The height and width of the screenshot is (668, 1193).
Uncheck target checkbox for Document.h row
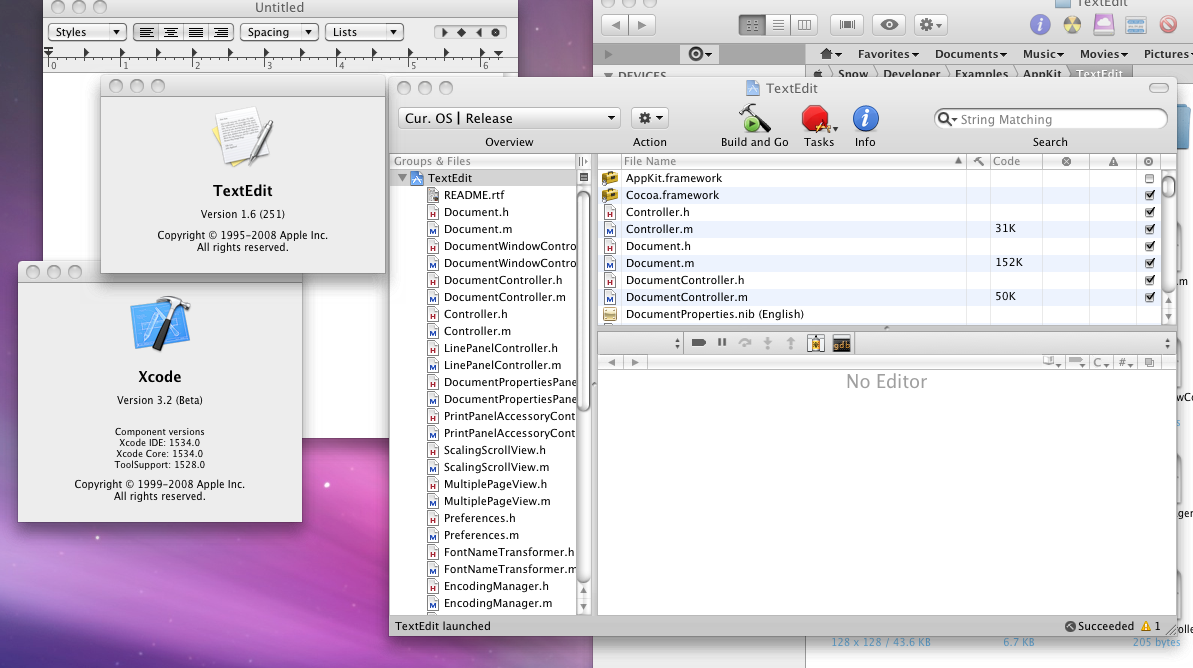pos(1150,247)
